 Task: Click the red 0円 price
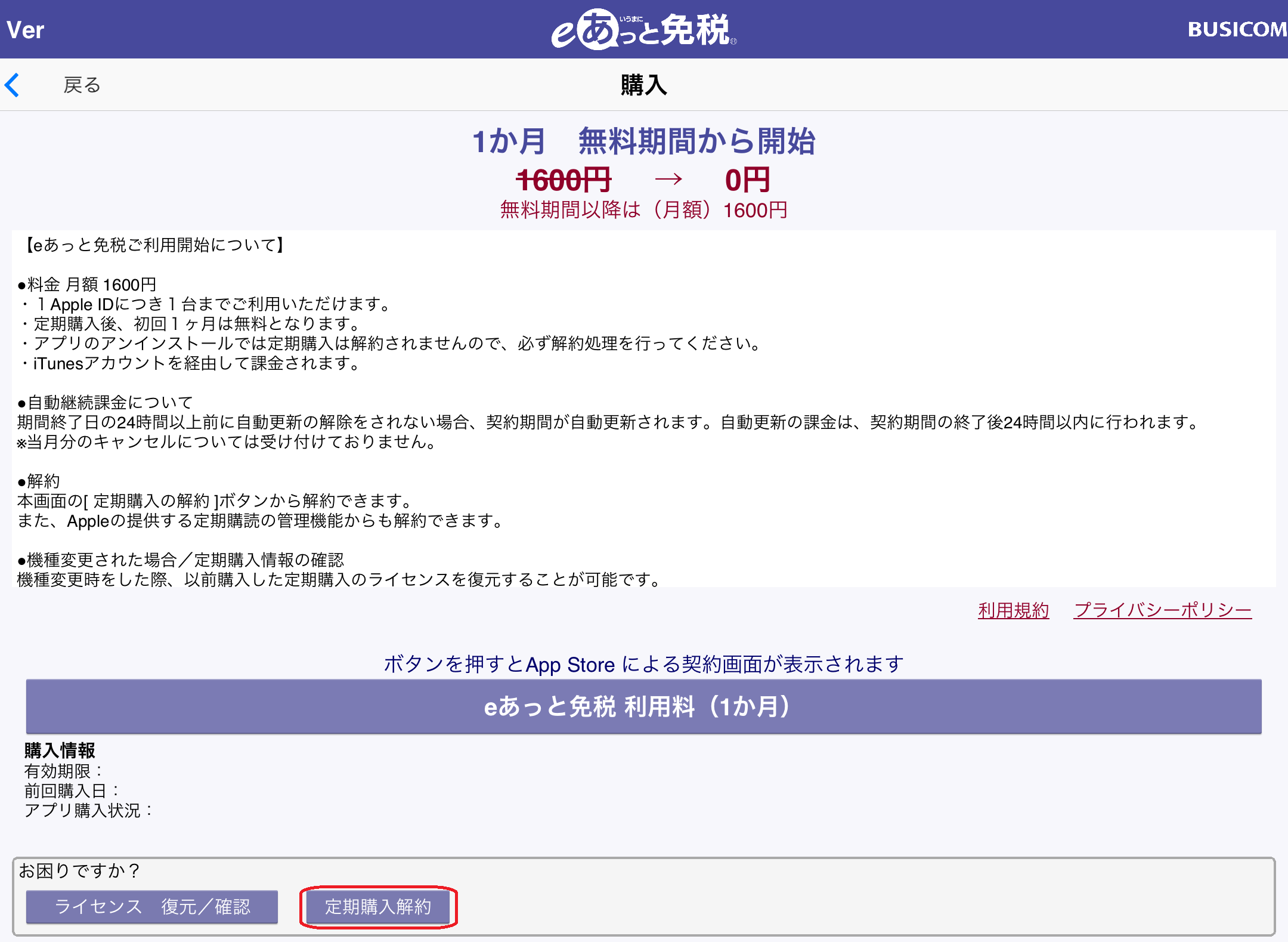pos(747,180)
